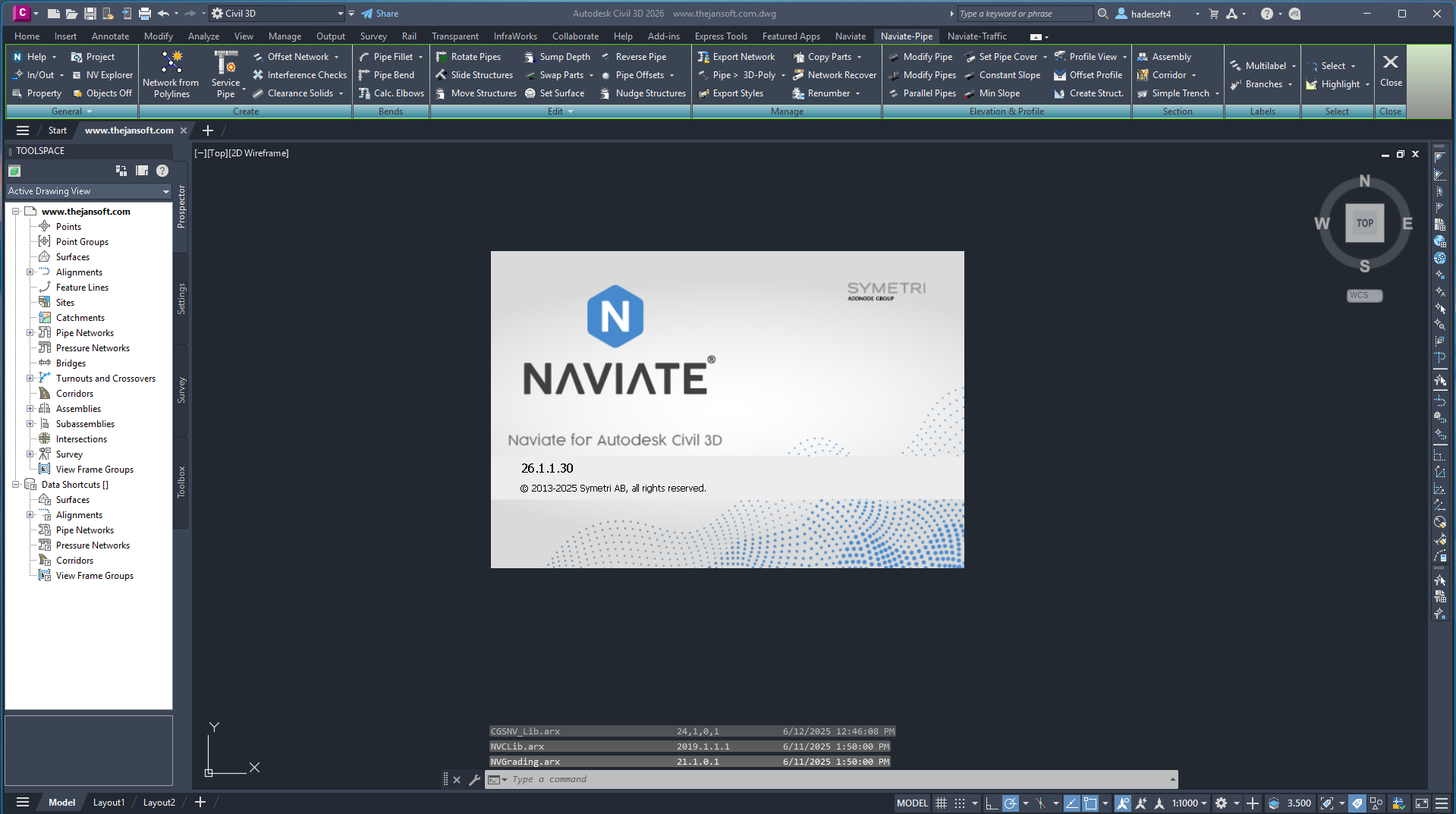Switch to Naviate-Traffic ribbon tab

(x=976, y=36)
